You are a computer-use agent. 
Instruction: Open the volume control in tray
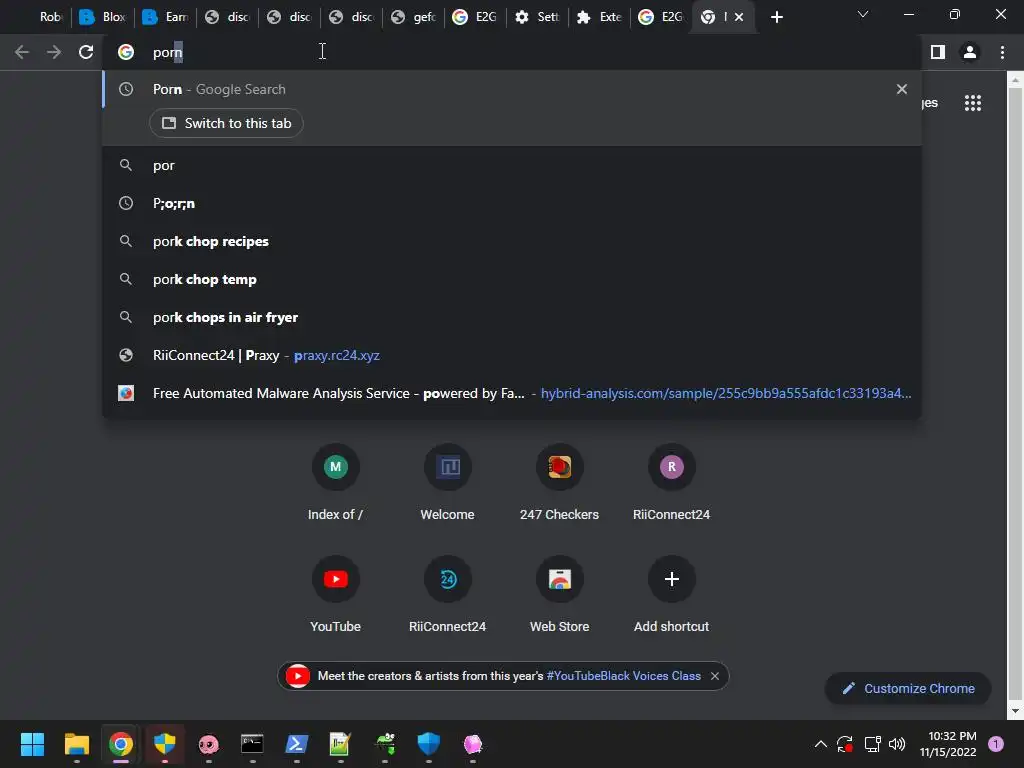(897, 744)
